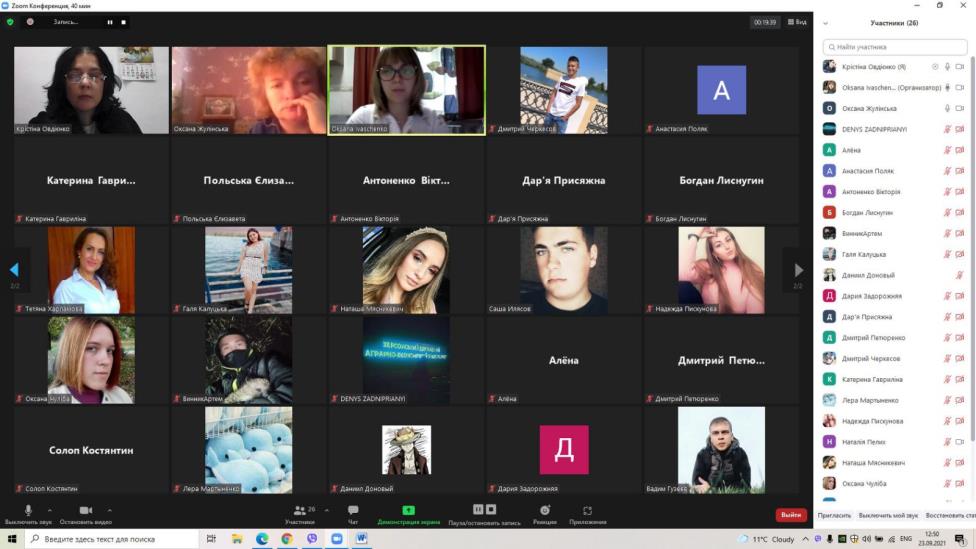Open Google Chrome from the taskbar
Screen dimensions: 976x549
[x=287, y=539]
